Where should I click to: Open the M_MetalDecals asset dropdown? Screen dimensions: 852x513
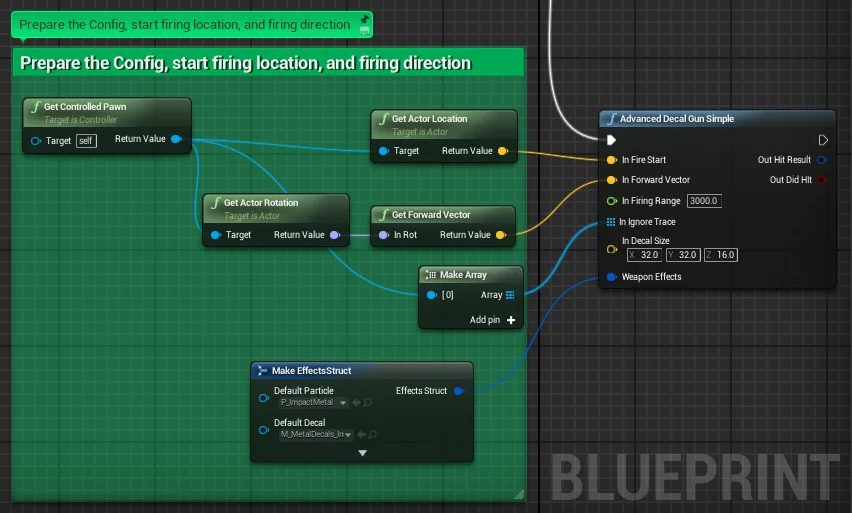coord(316,434)
